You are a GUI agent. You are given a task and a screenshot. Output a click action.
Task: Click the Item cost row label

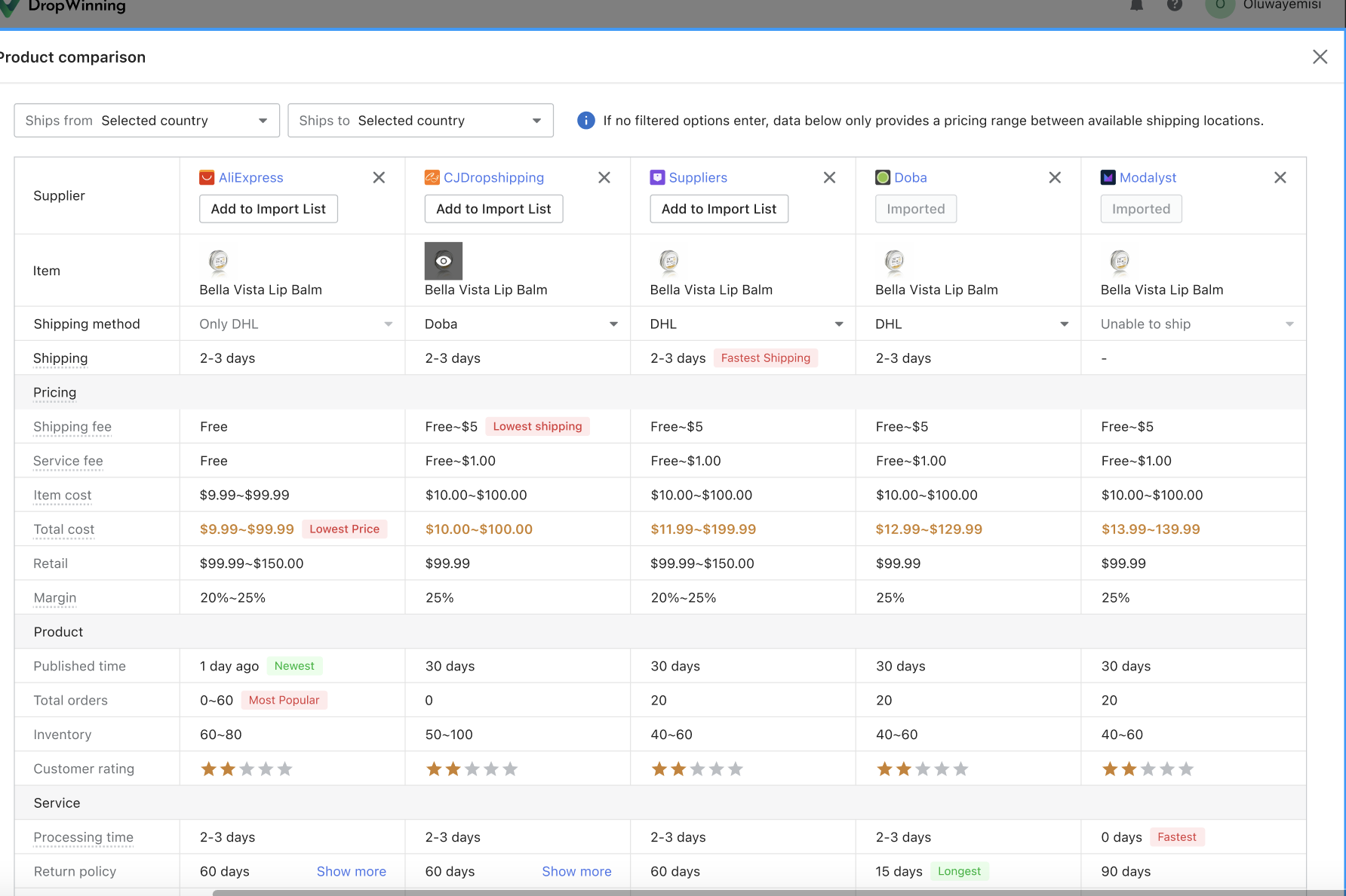click(63, 496)
